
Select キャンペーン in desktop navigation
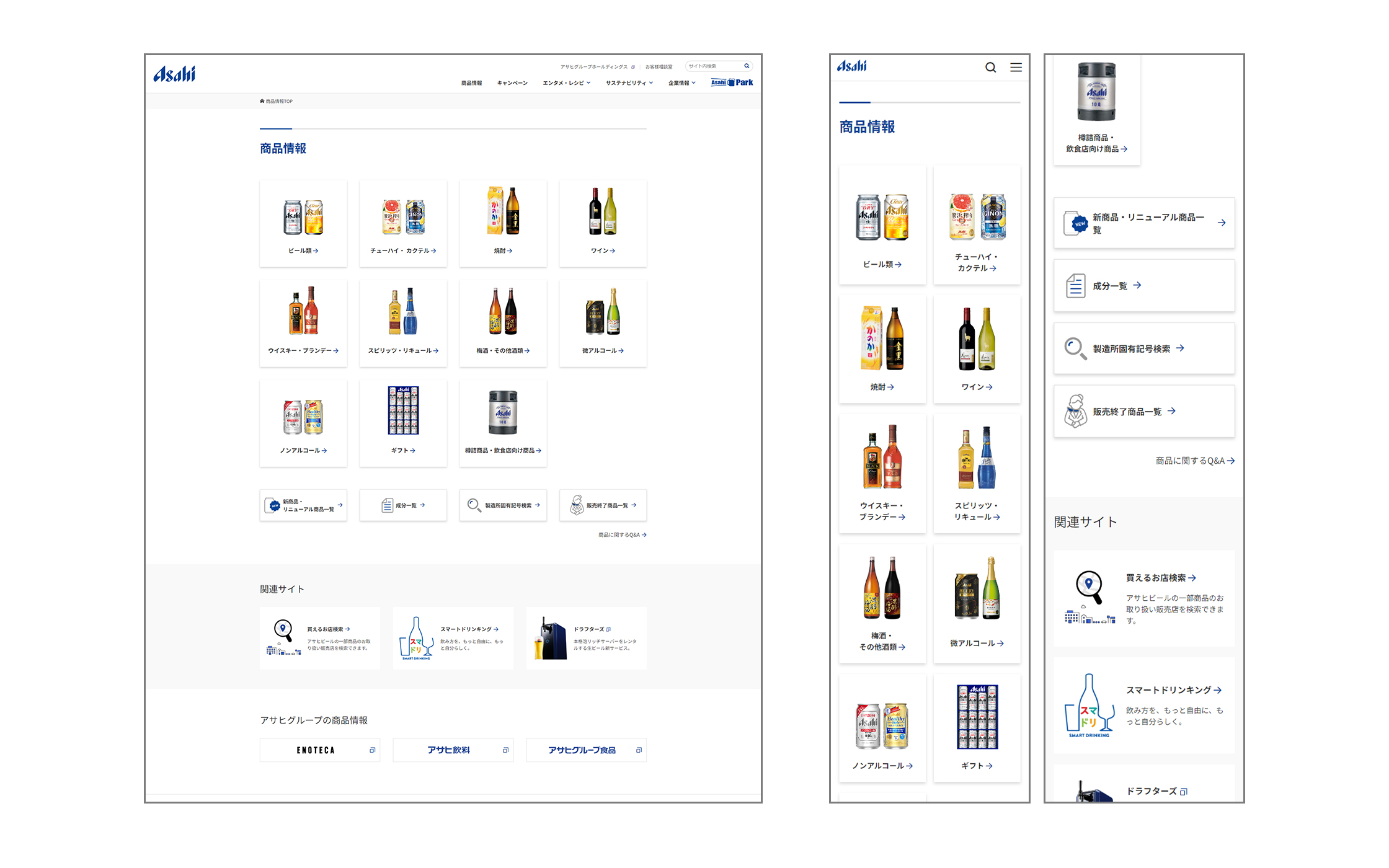click(x=512, y=83)
